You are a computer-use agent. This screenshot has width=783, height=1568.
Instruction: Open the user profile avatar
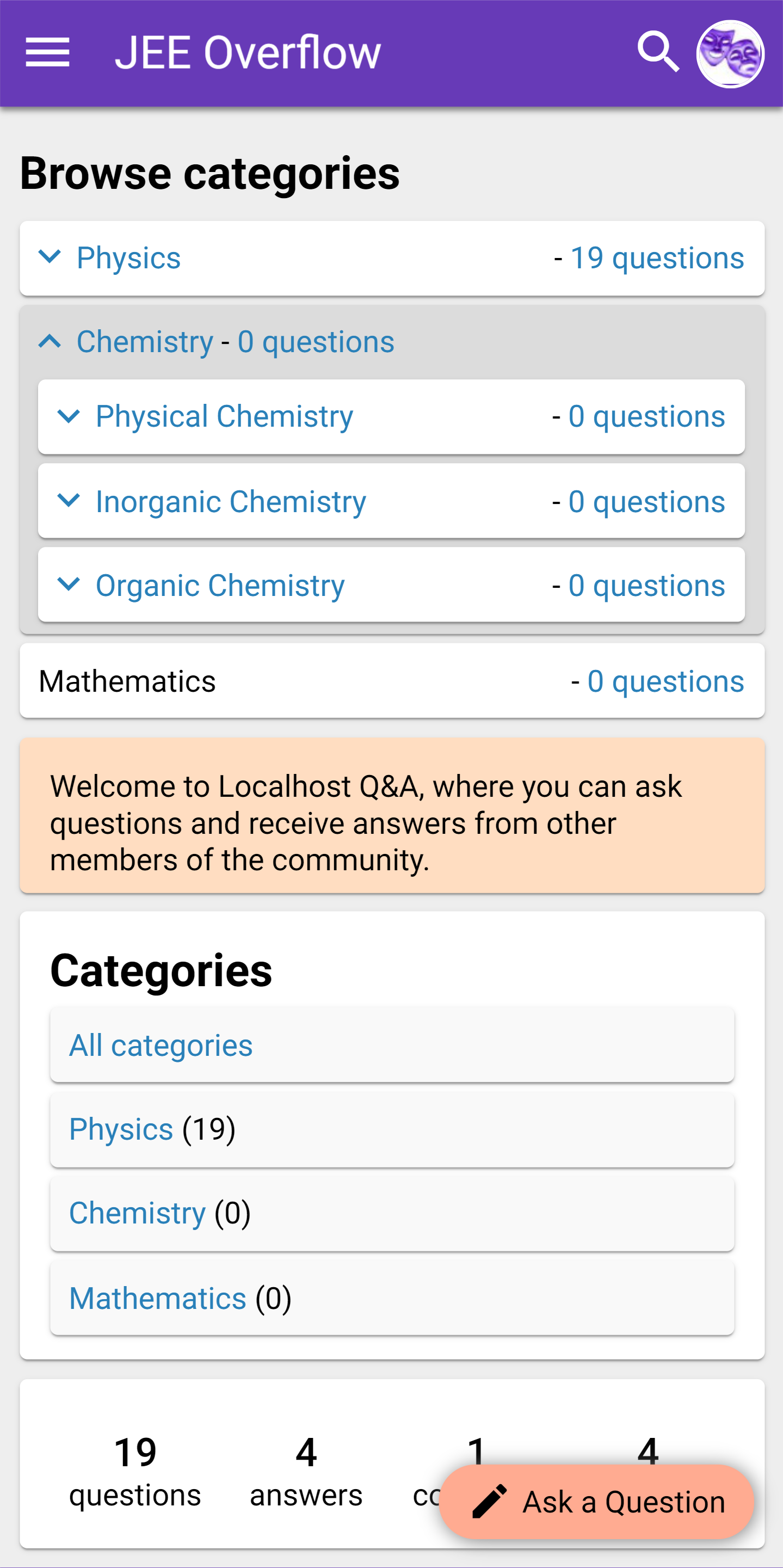tap(730, 53)
